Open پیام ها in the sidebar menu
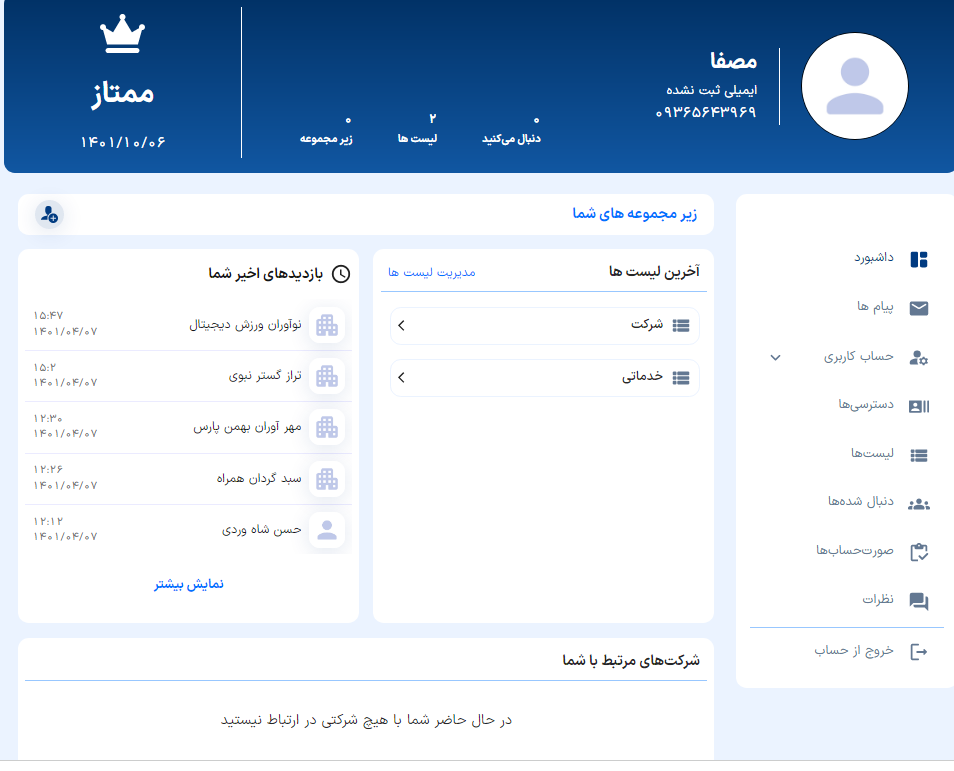Viewport: 954px width, 771px height. 875,307
